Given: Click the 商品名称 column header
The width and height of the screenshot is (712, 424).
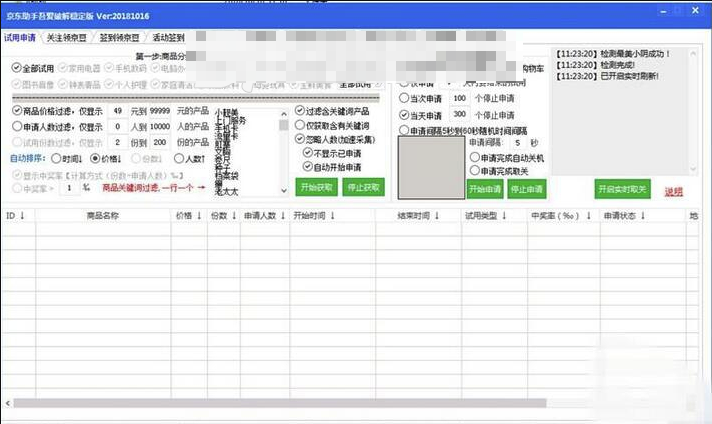Looking at the screenshot, I should (103, 216).
